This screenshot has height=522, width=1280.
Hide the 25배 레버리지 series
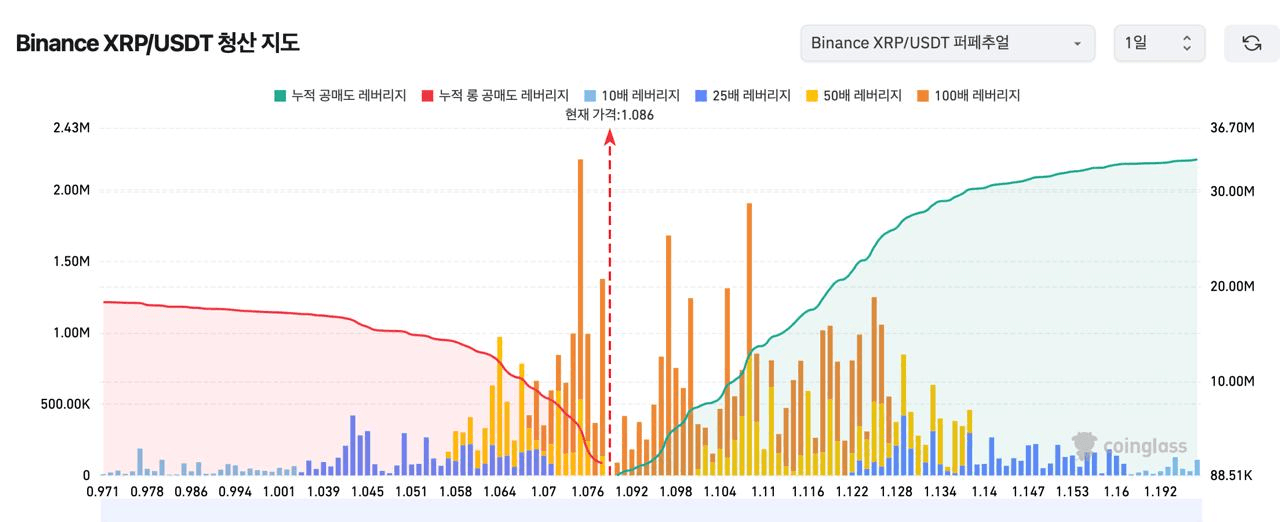coord(742,95)
